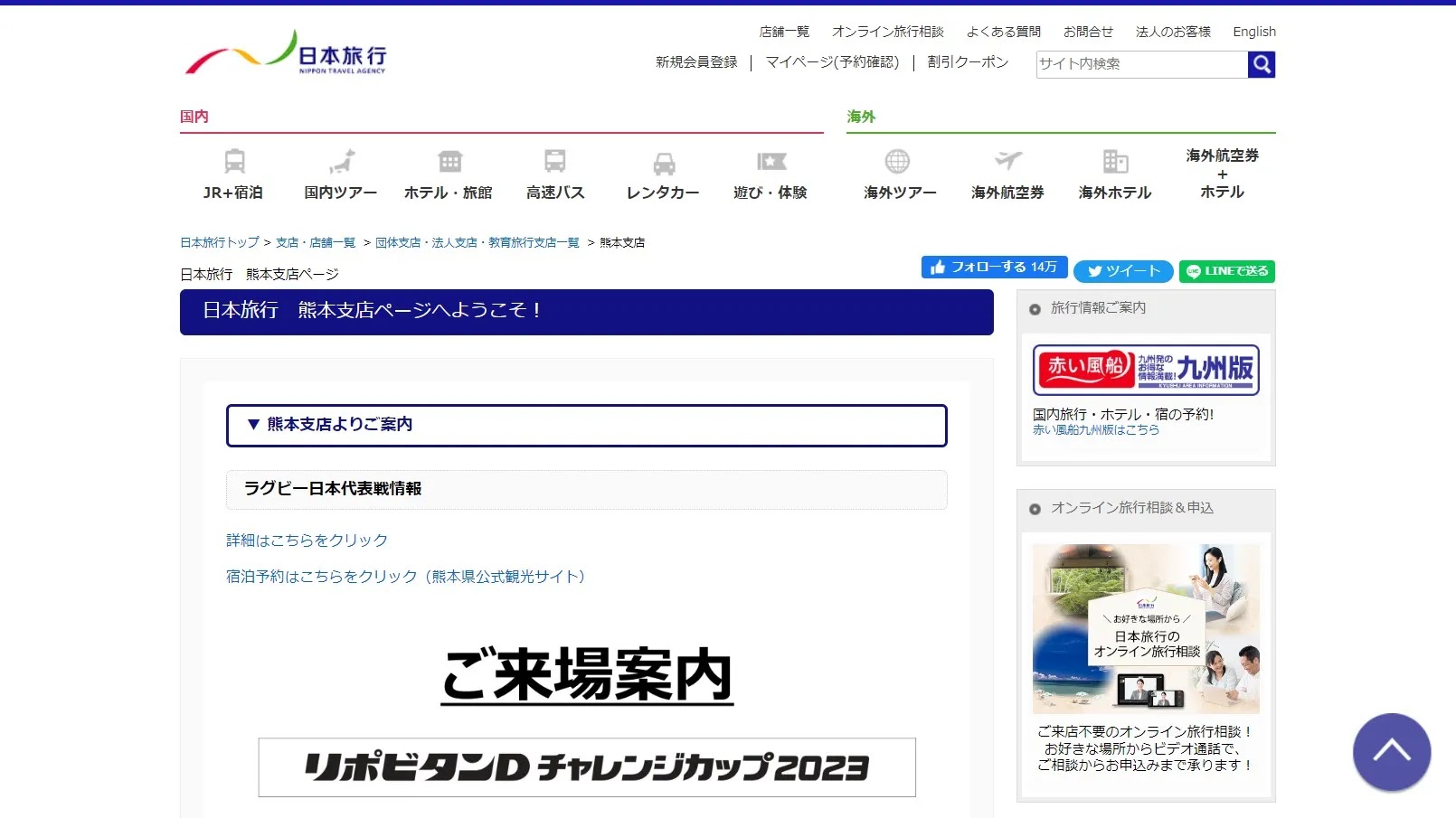Open オンライン旅行相談 in the top menu
The height and width of the screenshot is (818, 1456).
[887, 32]
